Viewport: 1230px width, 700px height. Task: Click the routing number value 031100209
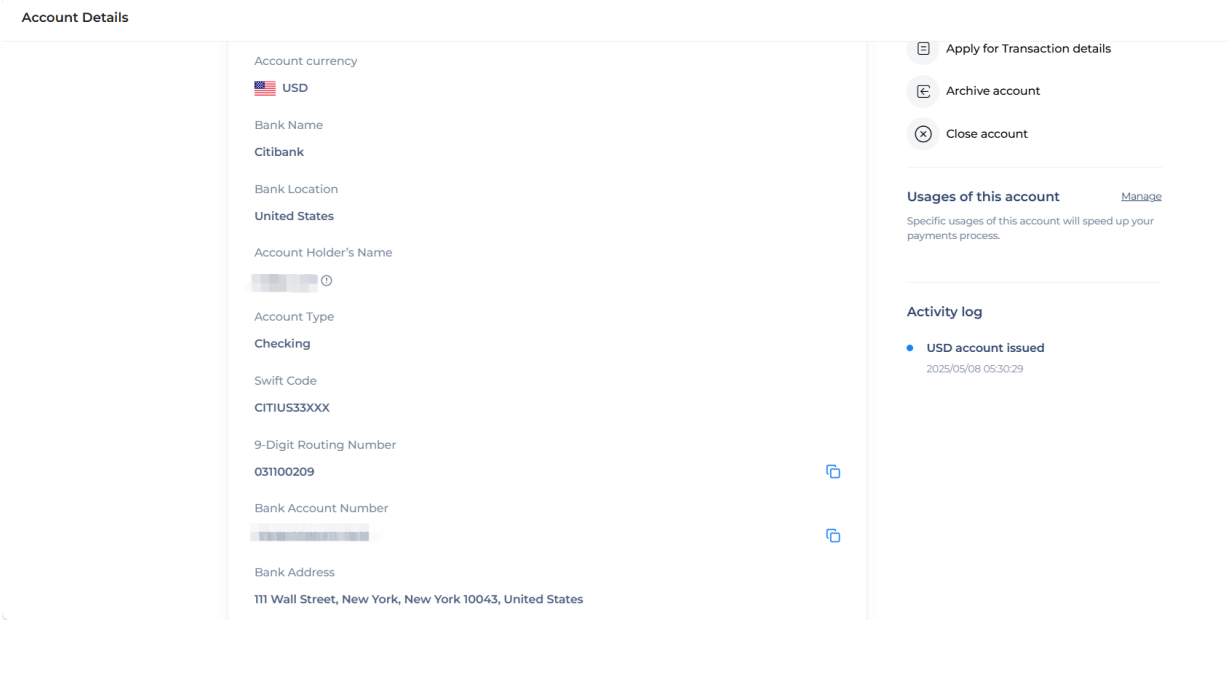point(284,472)
